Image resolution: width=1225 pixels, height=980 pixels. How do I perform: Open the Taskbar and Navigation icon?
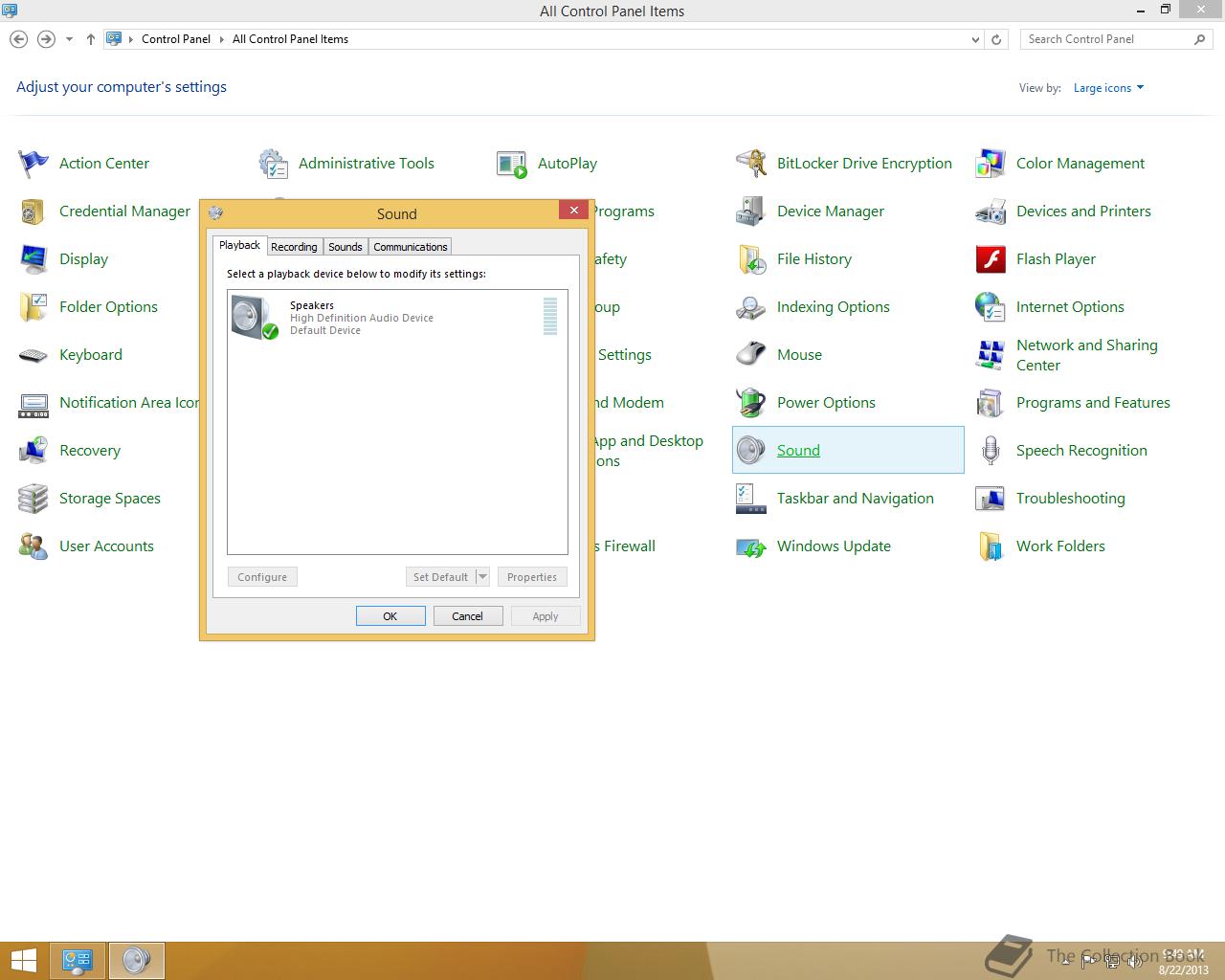point(751,499)
